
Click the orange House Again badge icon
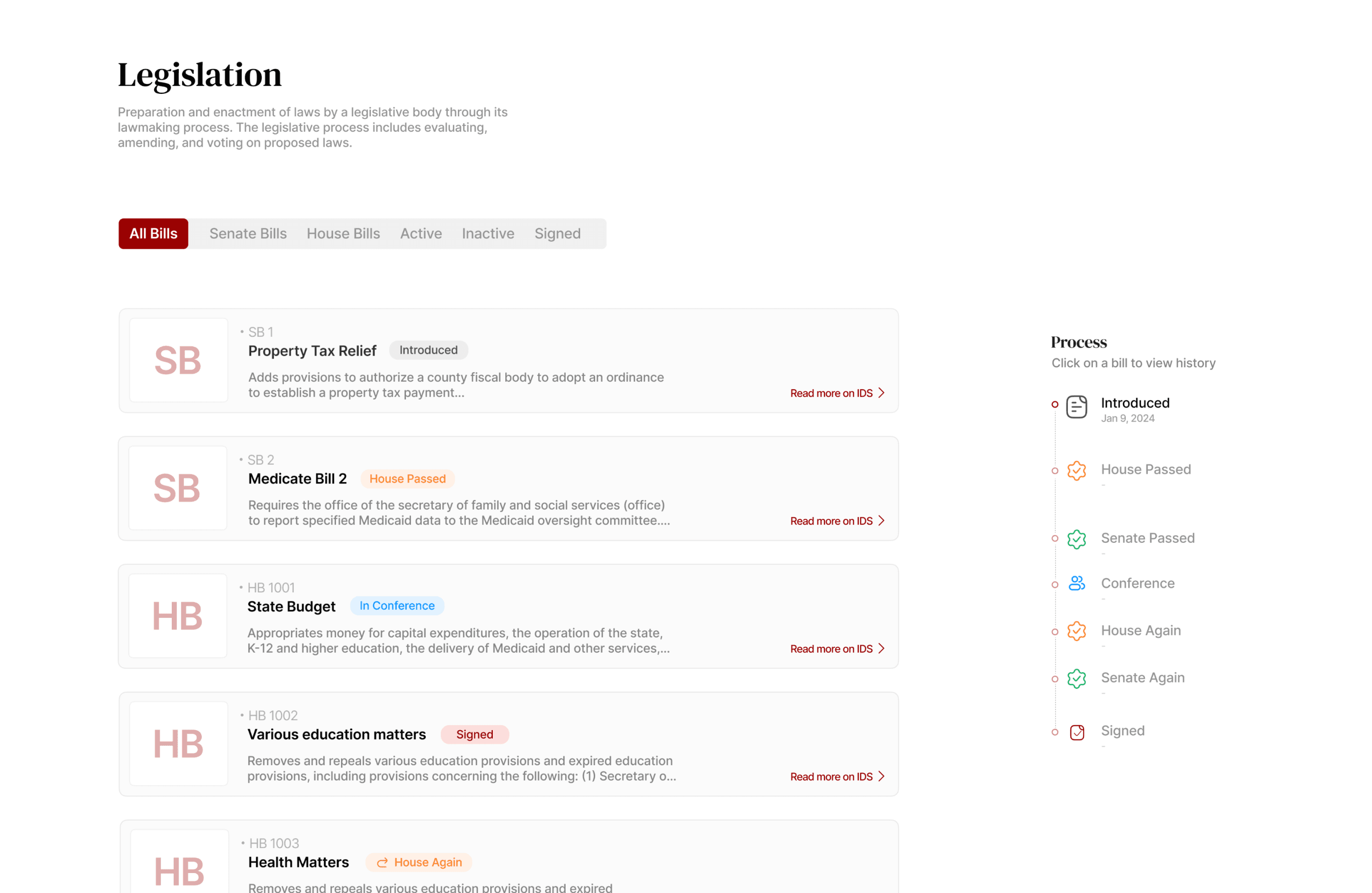[x=1076, y=631]
